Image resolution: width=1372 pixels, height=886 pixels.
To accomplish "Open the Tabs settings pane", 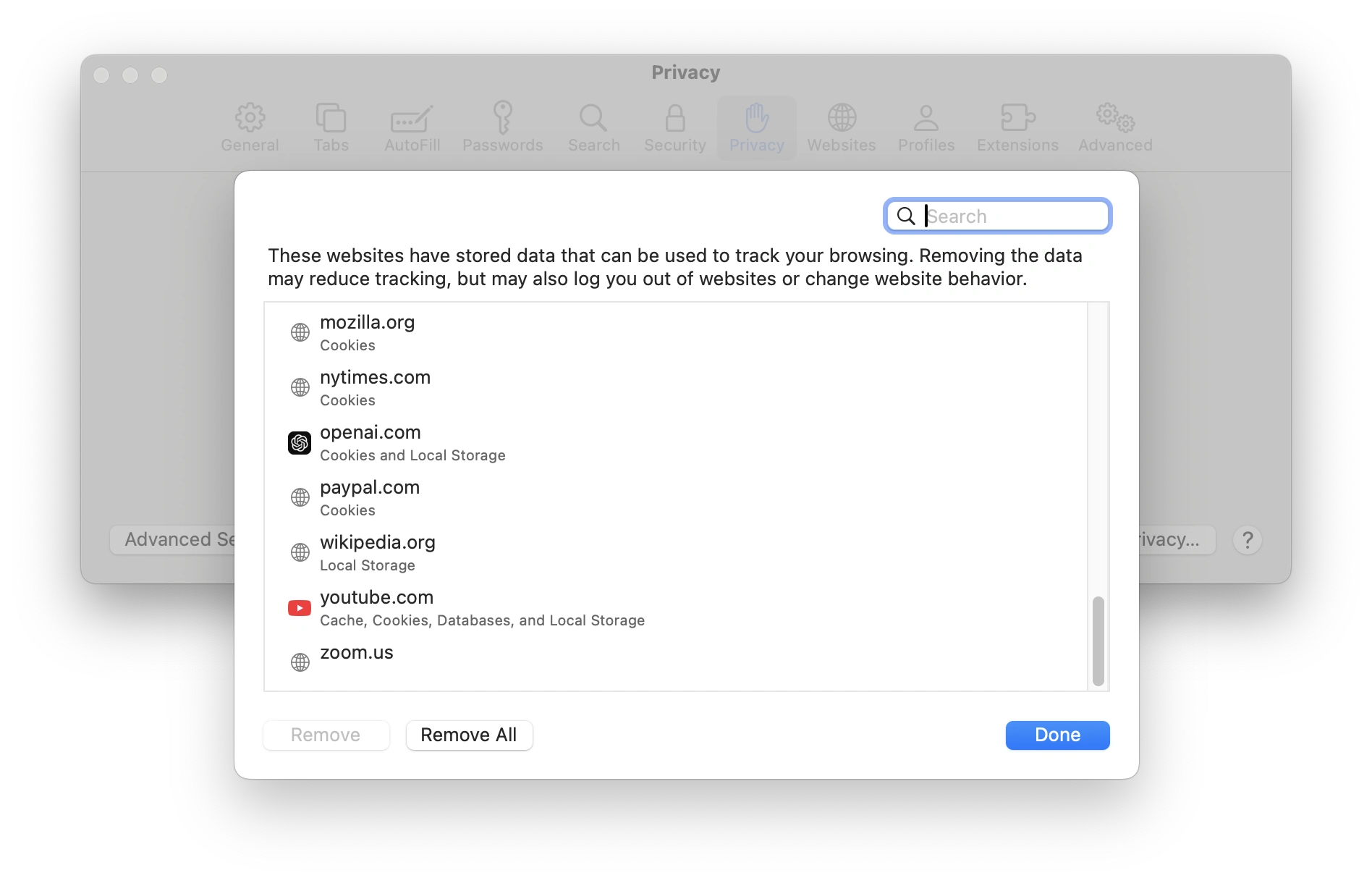I will tap(331, 127).
